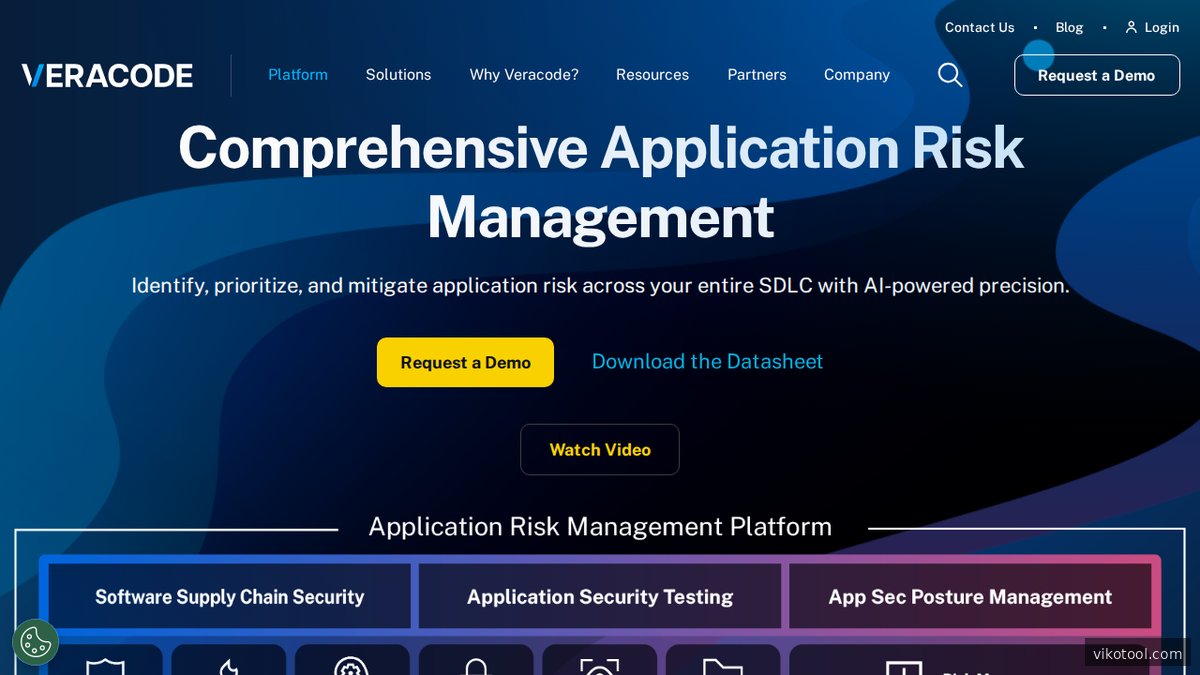Image resolution: width=1200 pixels, height=675 pixels.
Task: Click the Download the Datasheet link
Action: coord(707,362)
